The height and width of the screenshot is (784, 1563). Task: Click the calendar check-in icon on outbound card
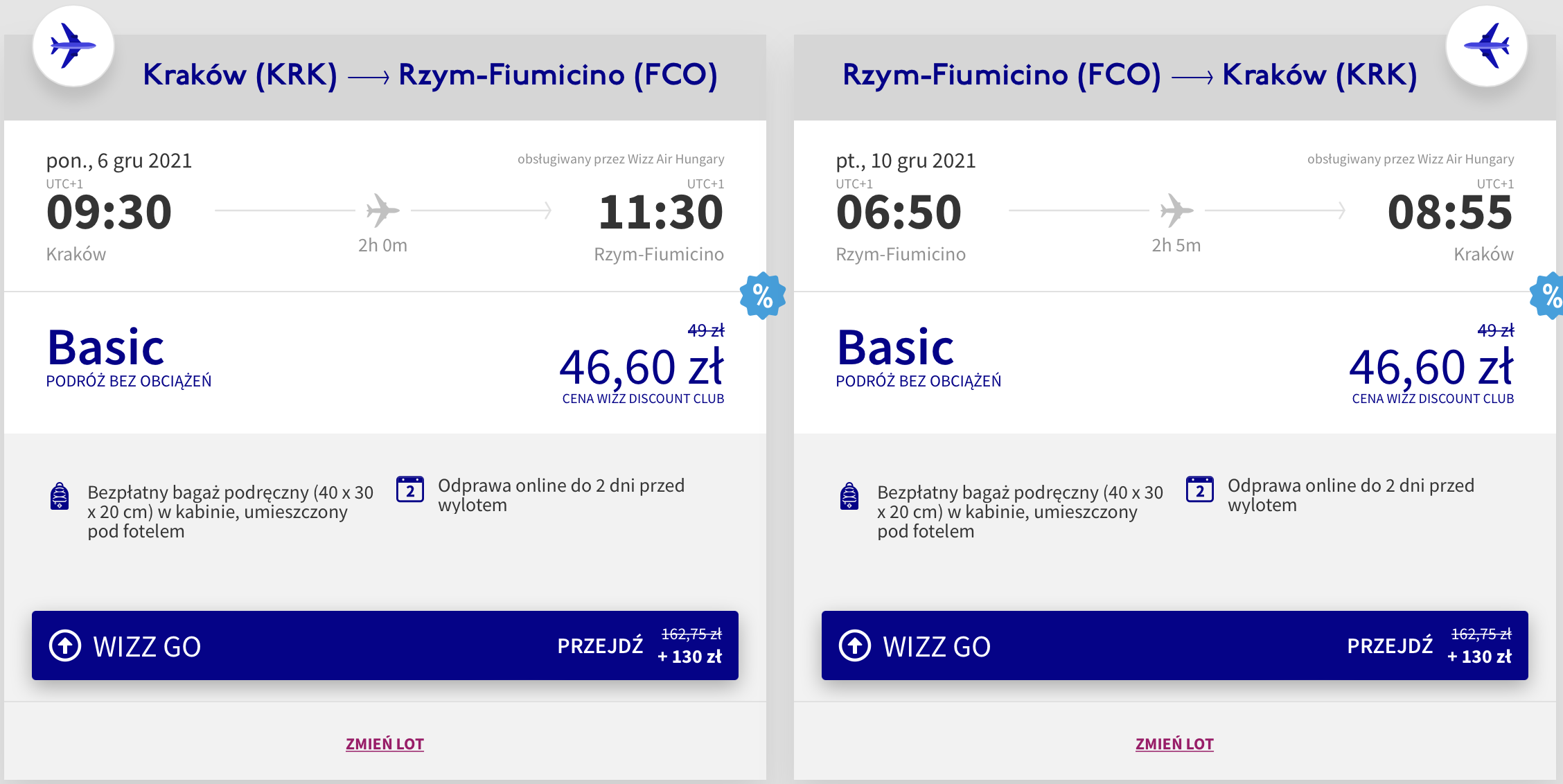(410, 490)
